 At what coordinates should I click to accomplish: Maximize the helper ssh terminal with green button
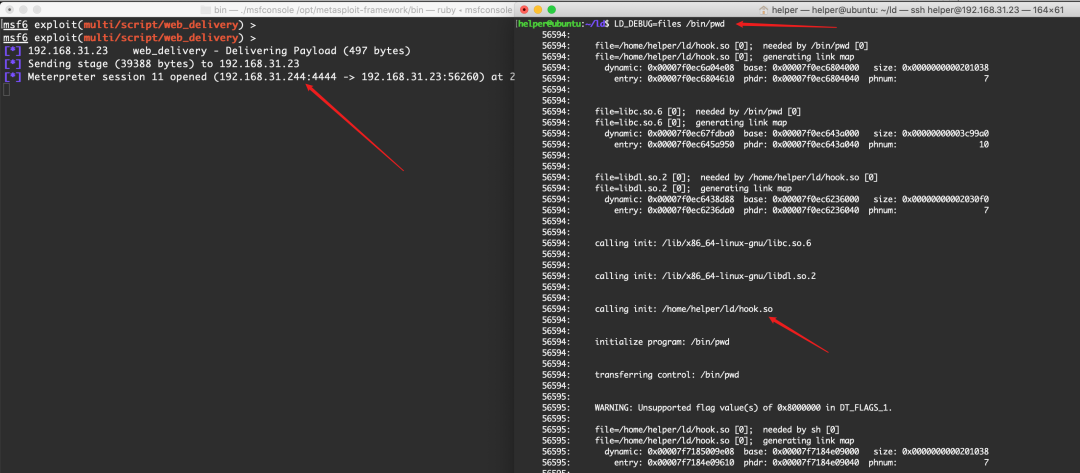552,10
